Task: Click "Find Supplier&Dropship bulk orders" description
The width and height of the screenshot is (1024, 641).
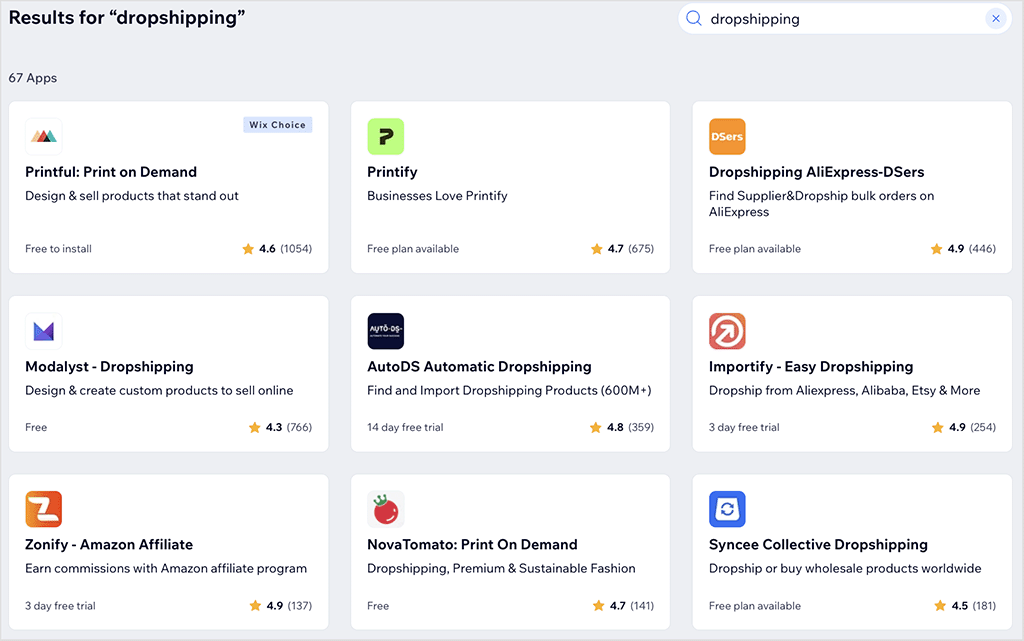Action: (x=822, y=204)
